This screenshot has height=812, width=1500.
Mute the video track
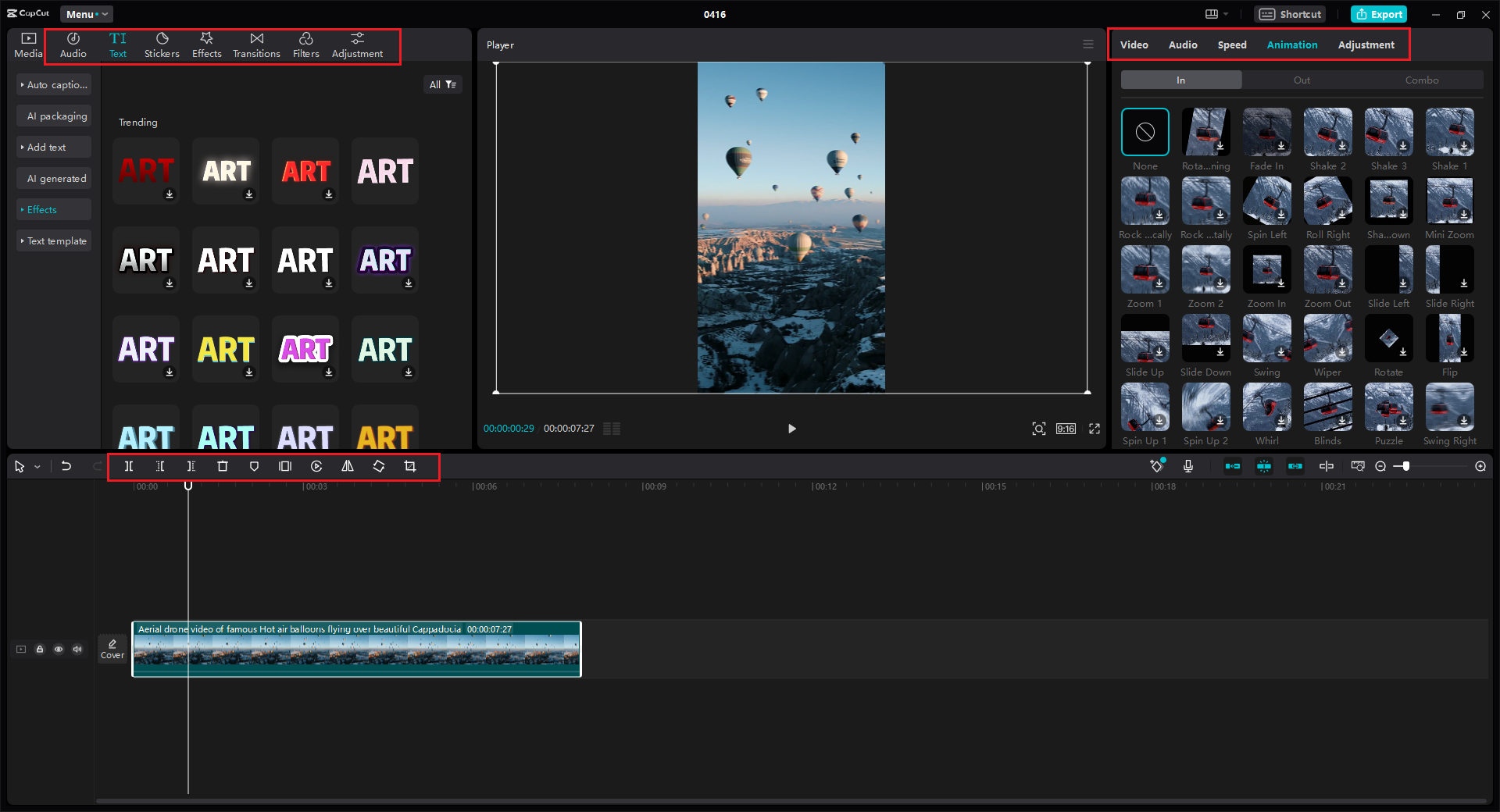click(x=77, y=649)
